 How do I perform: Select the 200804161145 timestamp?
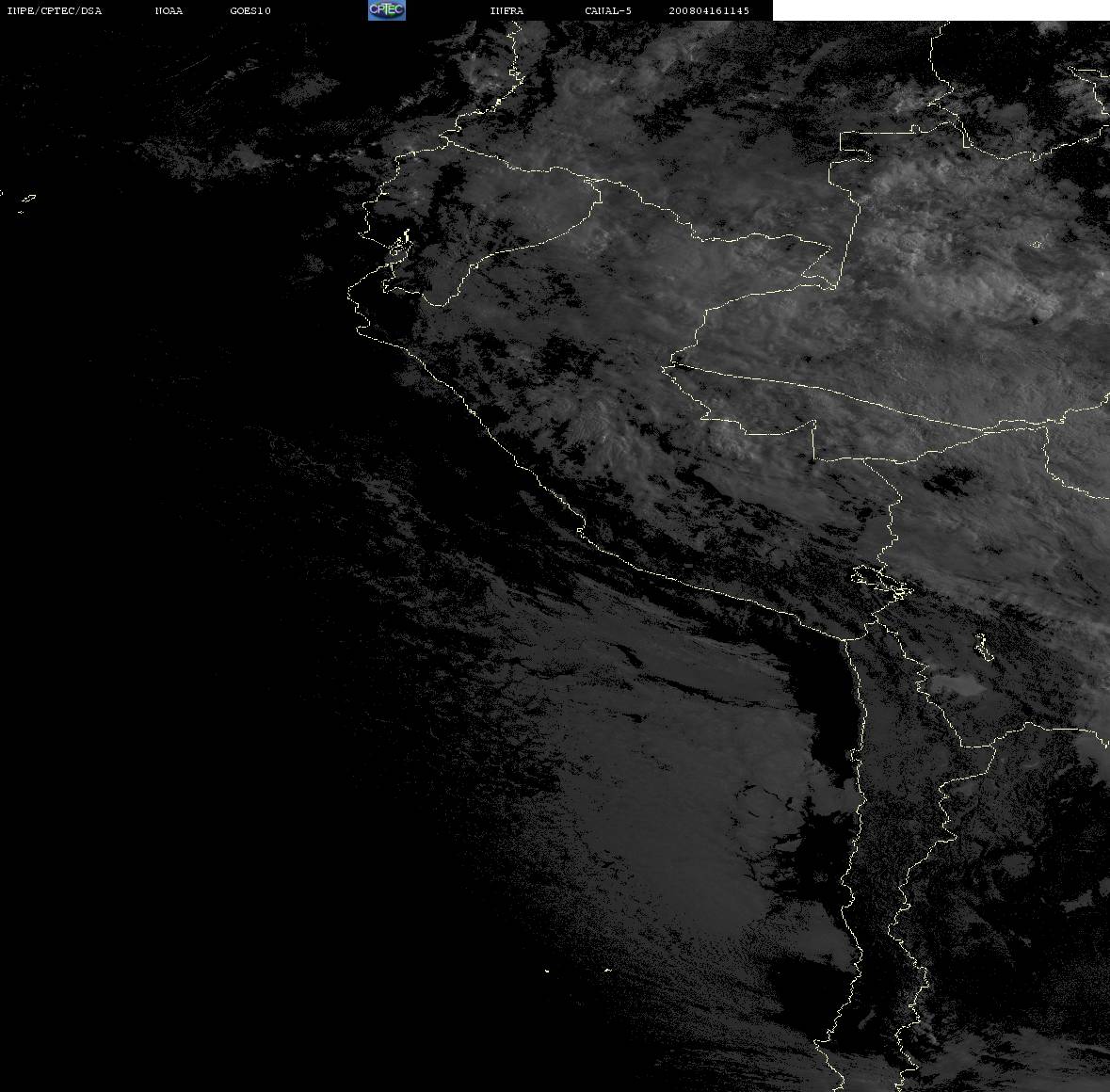point(709,10)
